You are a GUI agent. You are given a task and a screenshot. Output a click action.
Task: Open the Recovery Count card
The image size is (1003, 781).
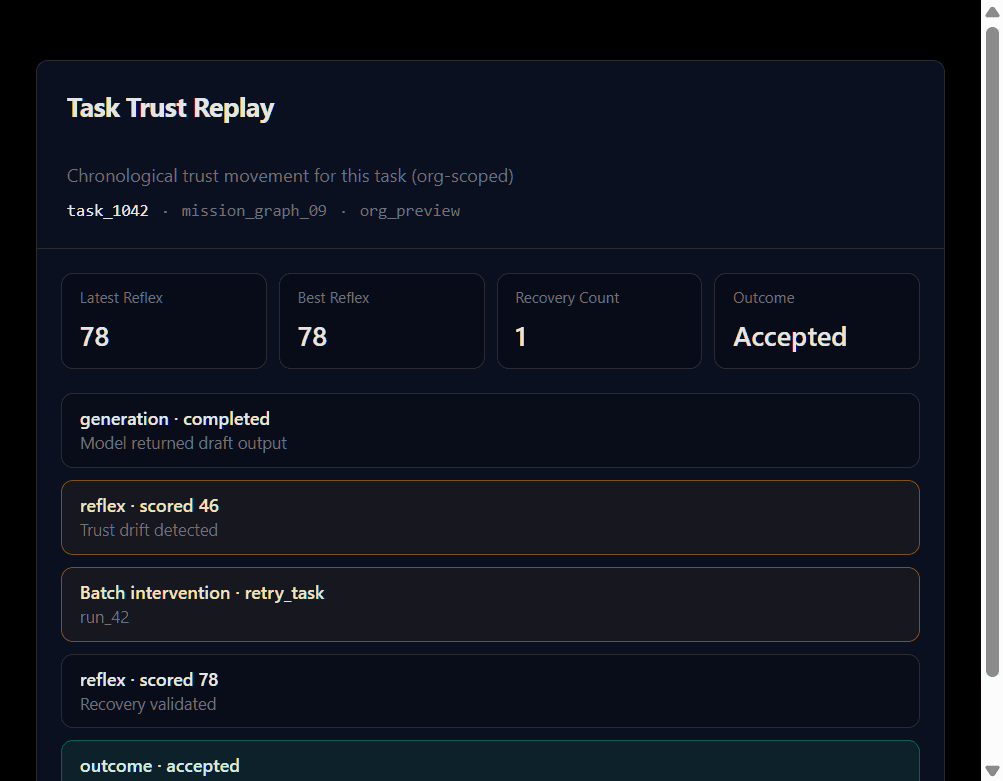pos(598,320)
